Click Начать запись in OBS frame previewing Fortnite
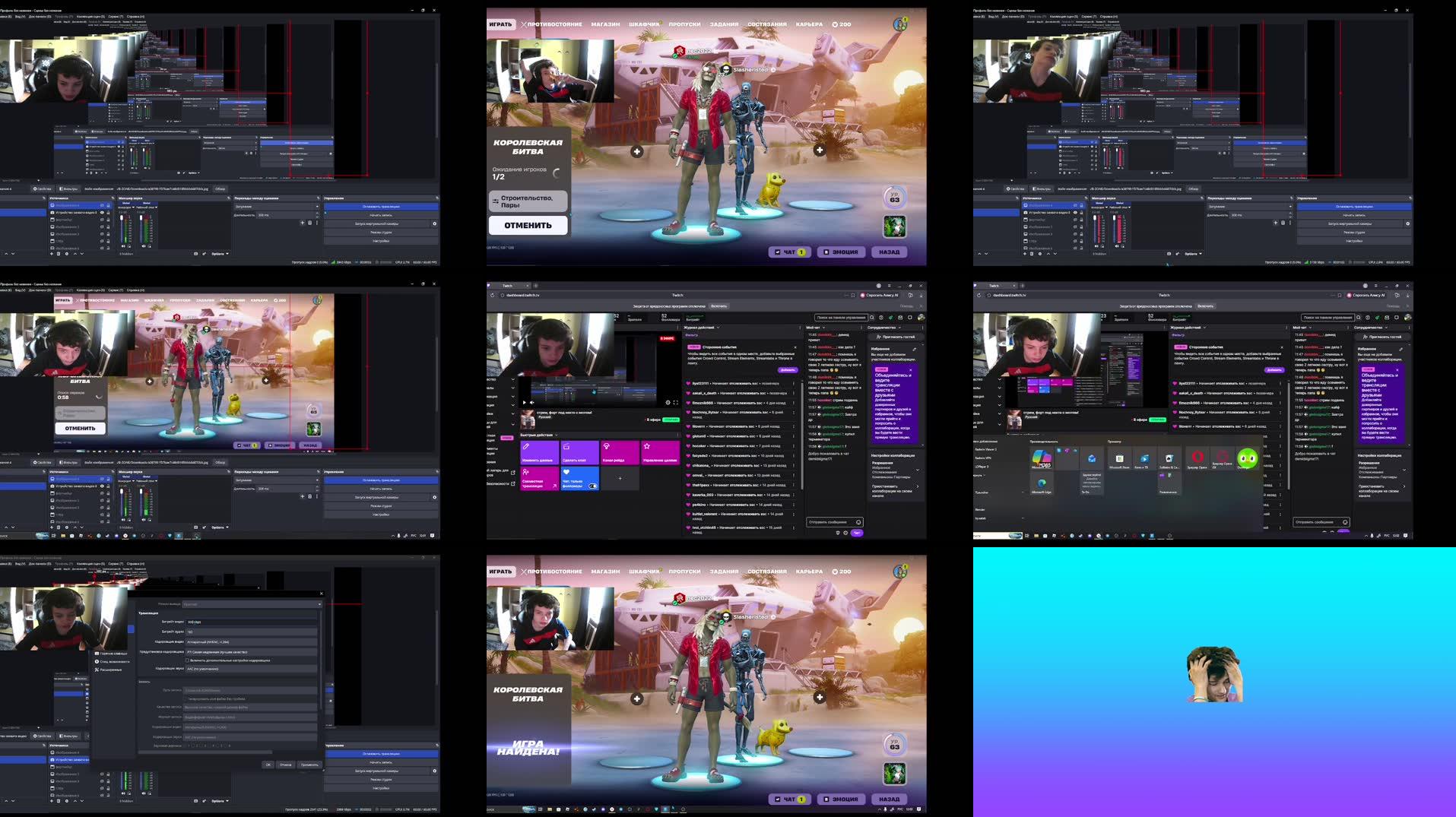 coord(381,489)
